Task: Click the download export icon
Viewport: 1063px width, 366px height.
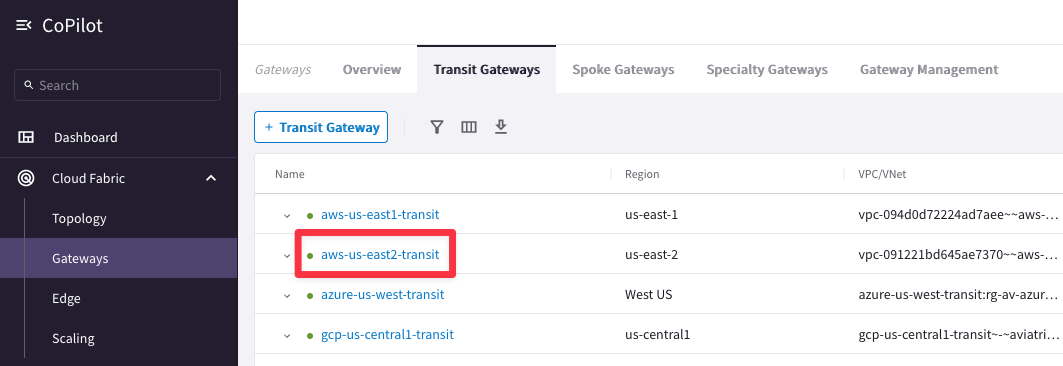Action: click(x=501, y=127)
